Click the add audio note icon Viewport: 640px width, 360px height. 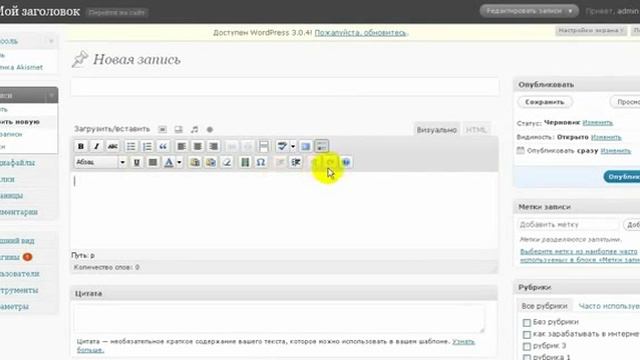[194, 129]
